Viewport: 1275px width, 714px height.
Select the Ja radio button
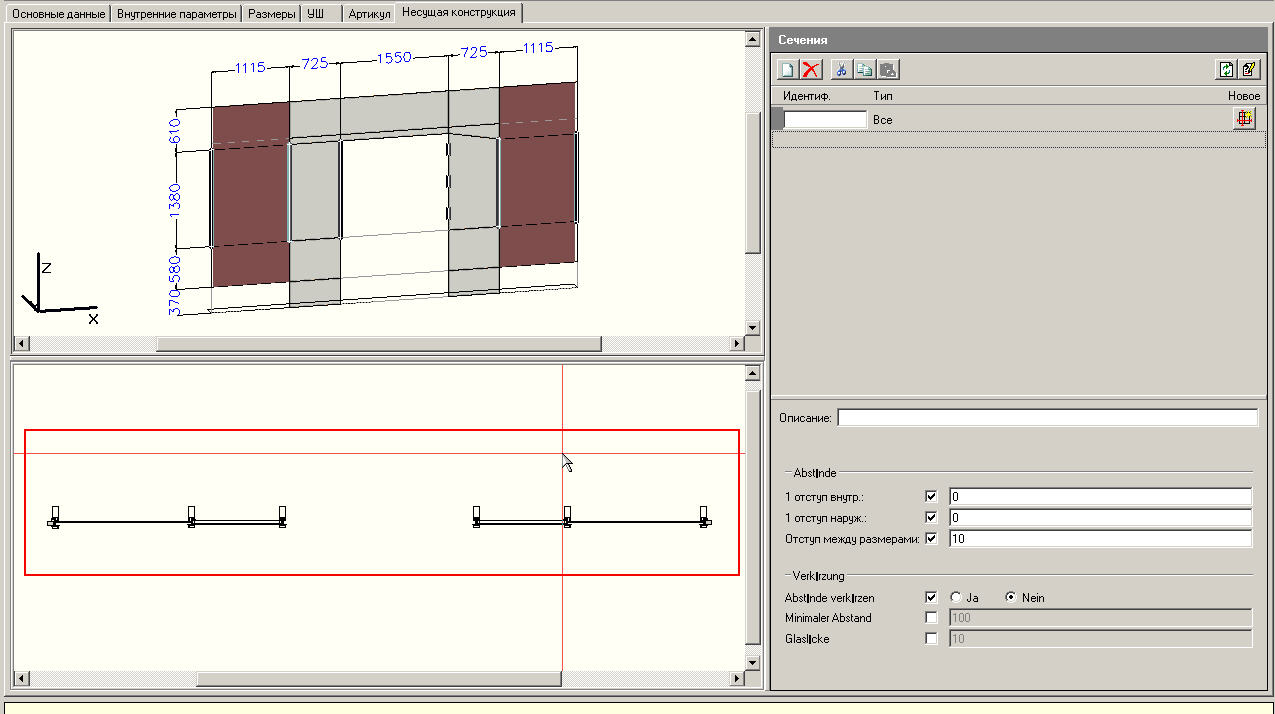(956, 597)
